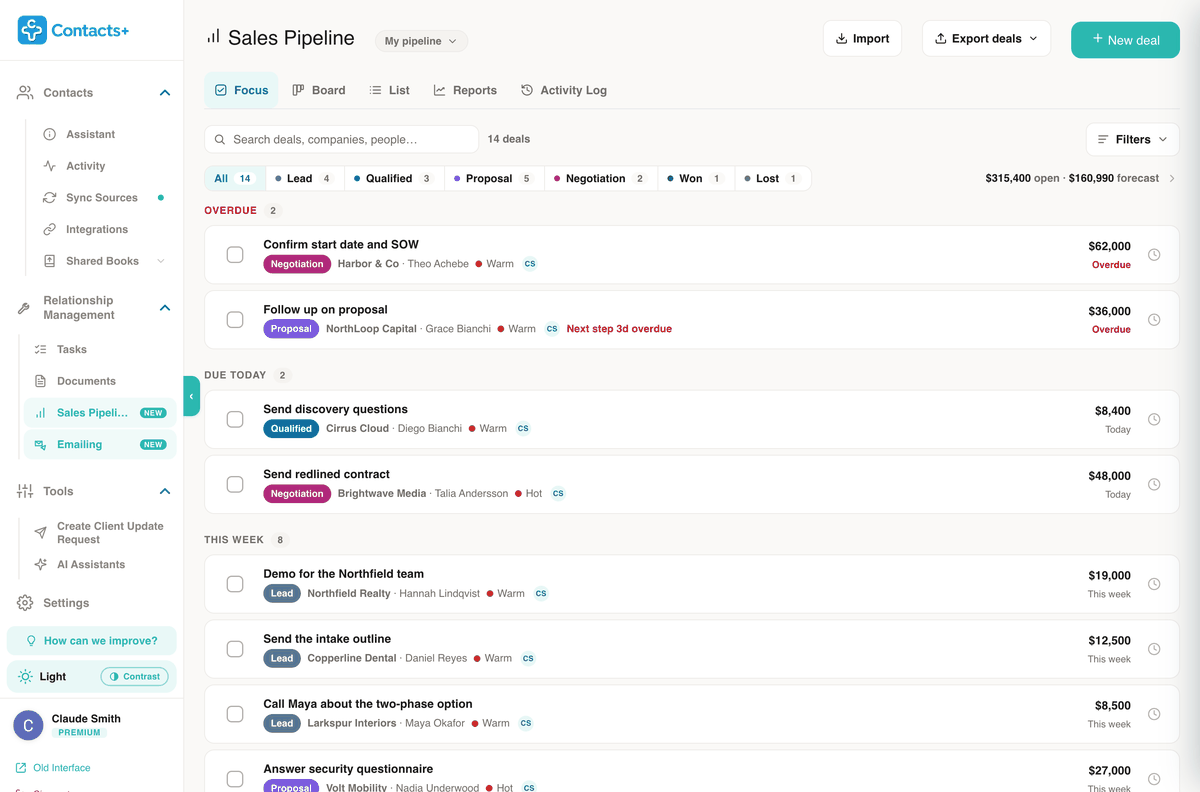Expand the Shared Books submenu
1200x792 pixels.
tap(161, 261)
